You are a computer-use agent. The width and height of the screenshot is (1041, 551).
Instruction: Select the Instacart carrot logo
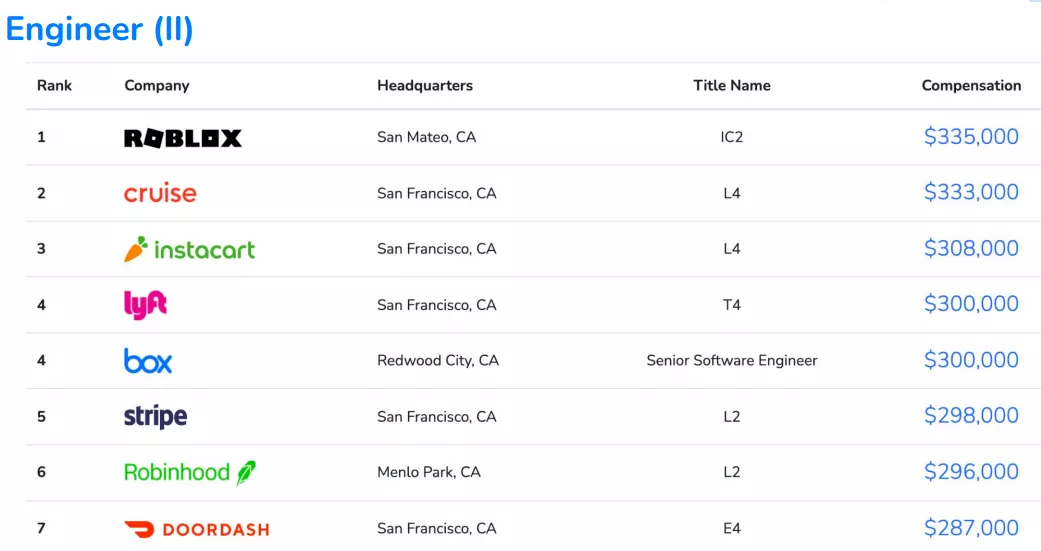click(189, 249)
